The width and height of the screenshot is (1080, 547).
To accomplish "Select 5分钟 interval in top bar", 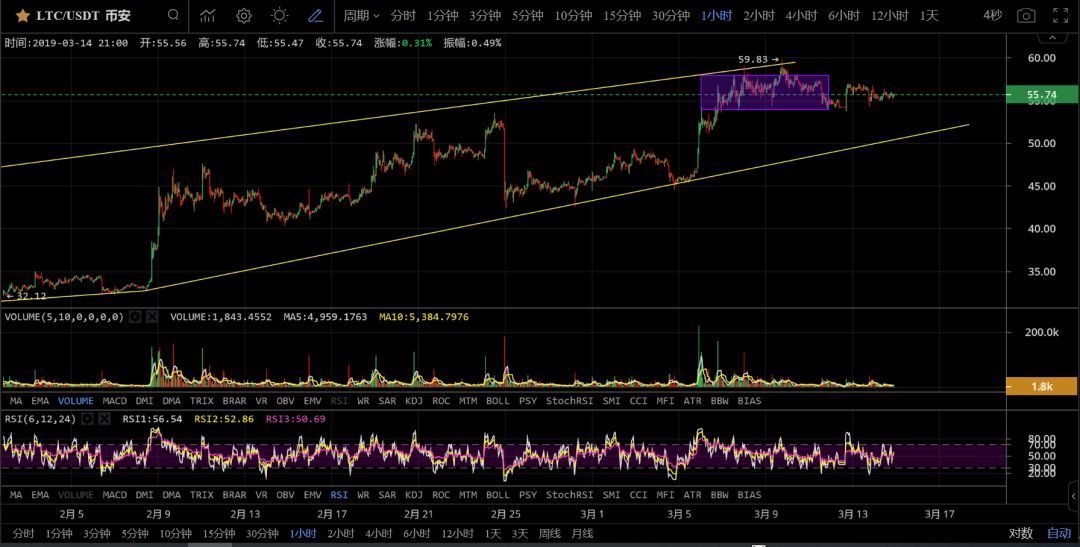I will [528, 15].
